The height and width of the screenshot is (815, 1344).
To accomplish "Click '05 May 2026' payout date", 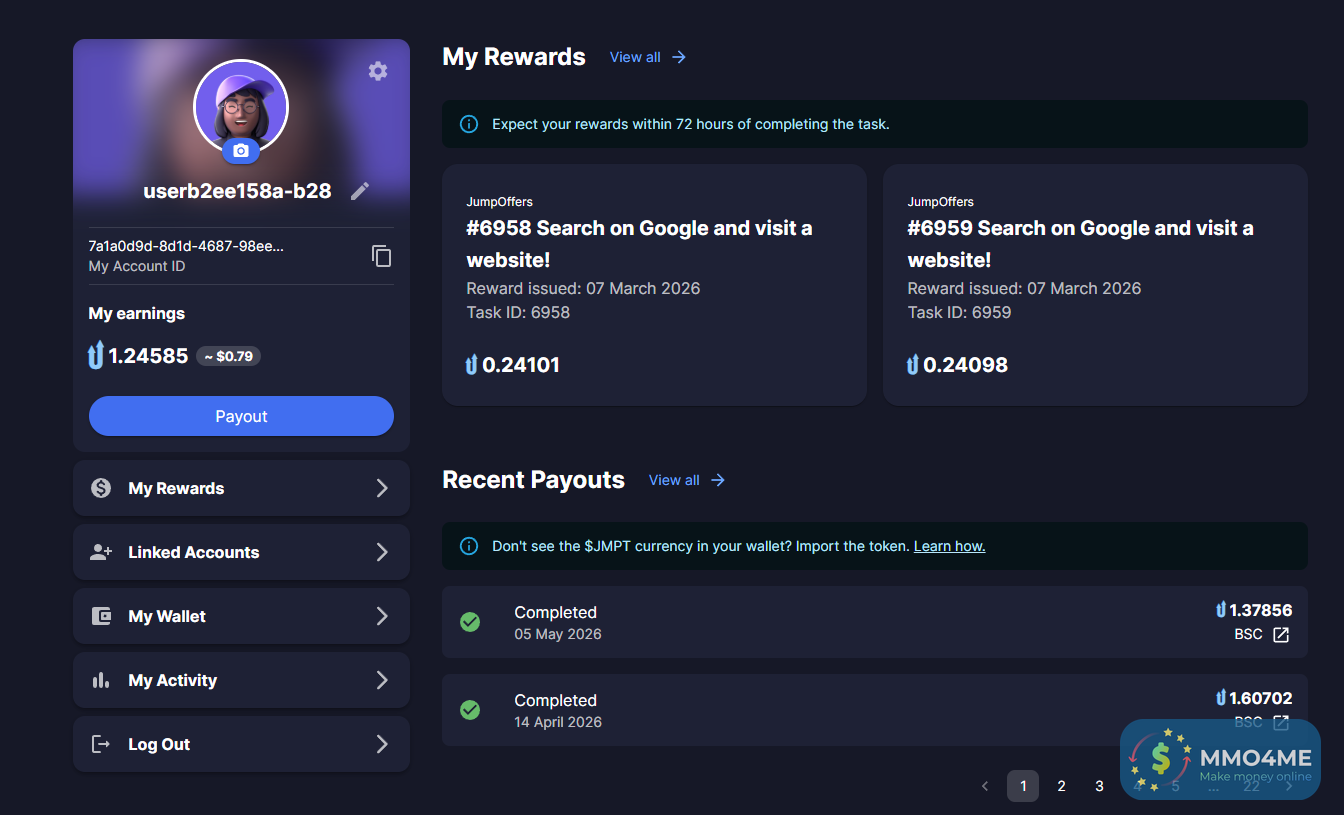I will 558,634.
